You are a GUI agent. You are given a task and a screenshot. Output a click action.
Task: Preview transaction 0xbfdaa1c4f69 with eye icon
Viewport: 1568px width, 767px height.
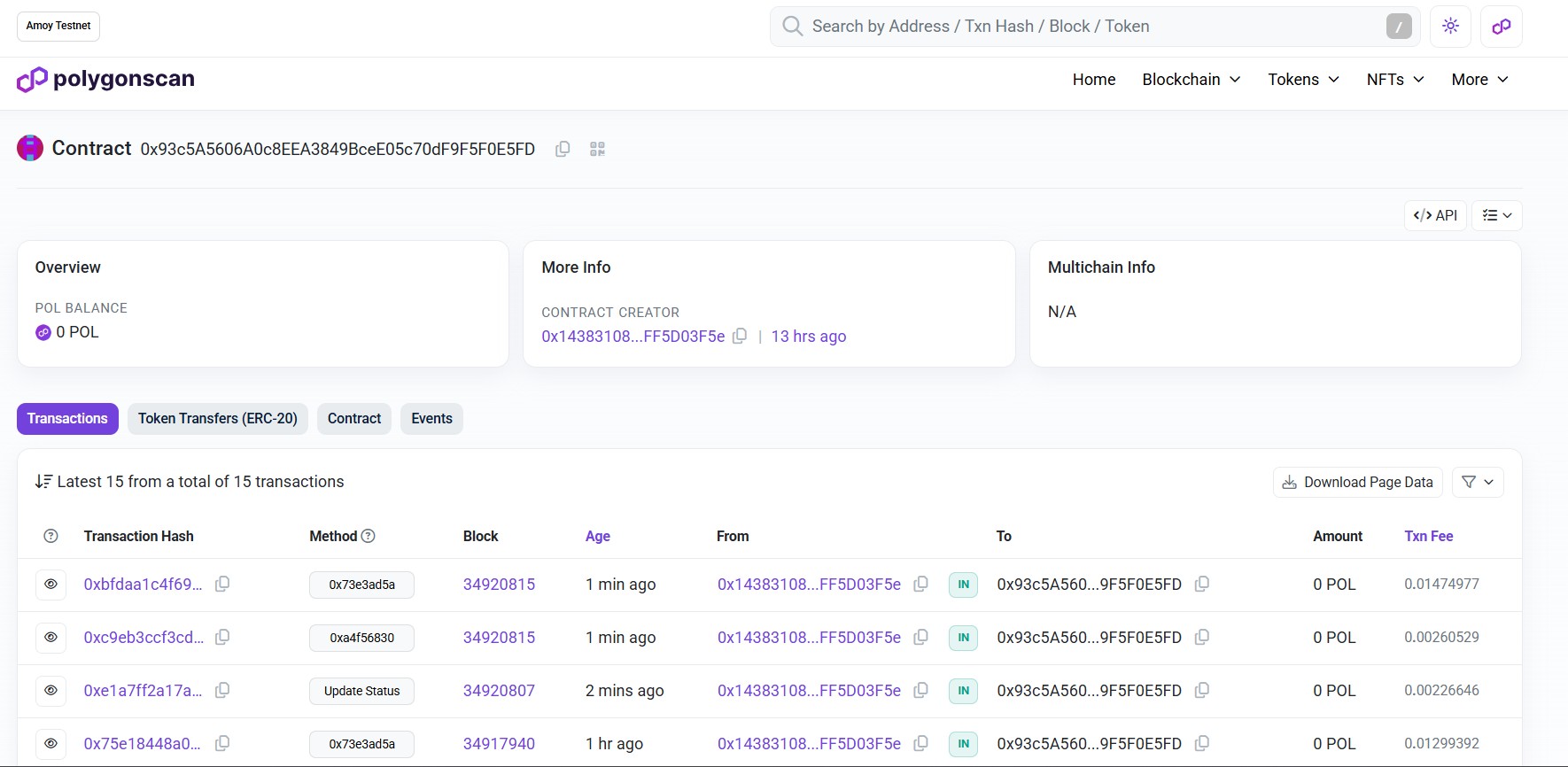click(50, 584)
